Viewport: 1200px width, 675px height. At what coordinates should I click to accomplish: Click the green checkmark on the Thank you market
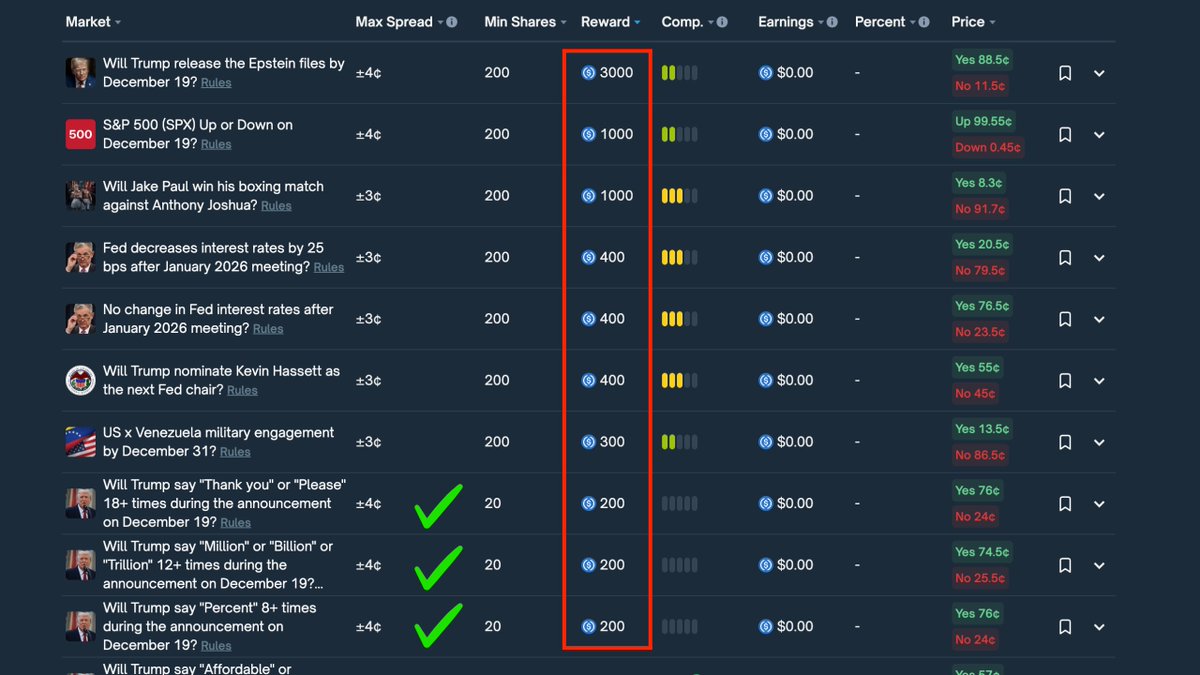[x=438, y=503]
